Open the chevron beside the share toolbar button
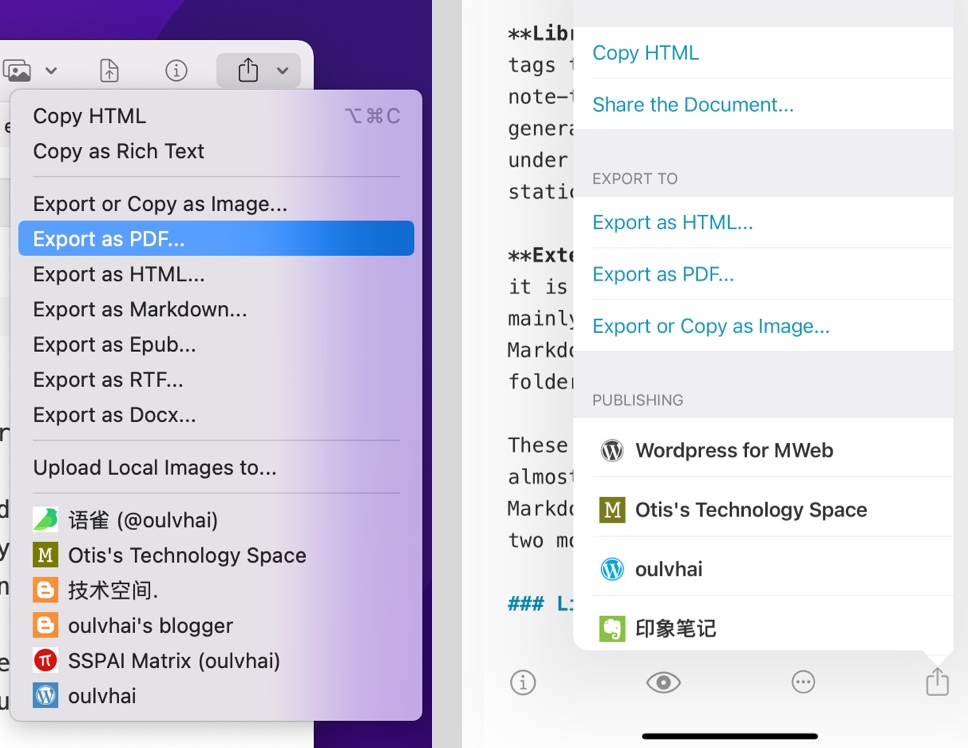The width and height of the screenshot is (968, 748). [x=283, y=71]
